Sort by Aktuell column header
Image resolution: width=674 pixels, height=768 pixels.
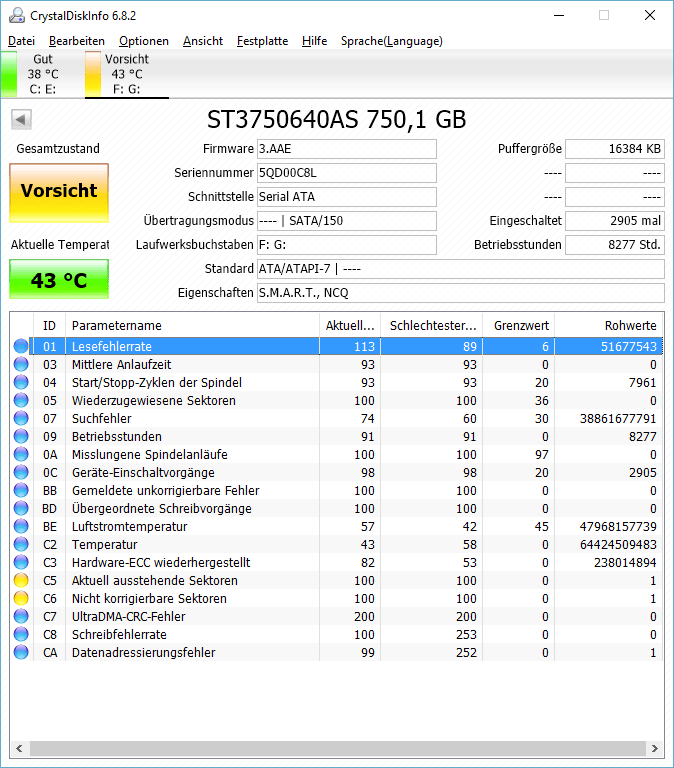350,326
